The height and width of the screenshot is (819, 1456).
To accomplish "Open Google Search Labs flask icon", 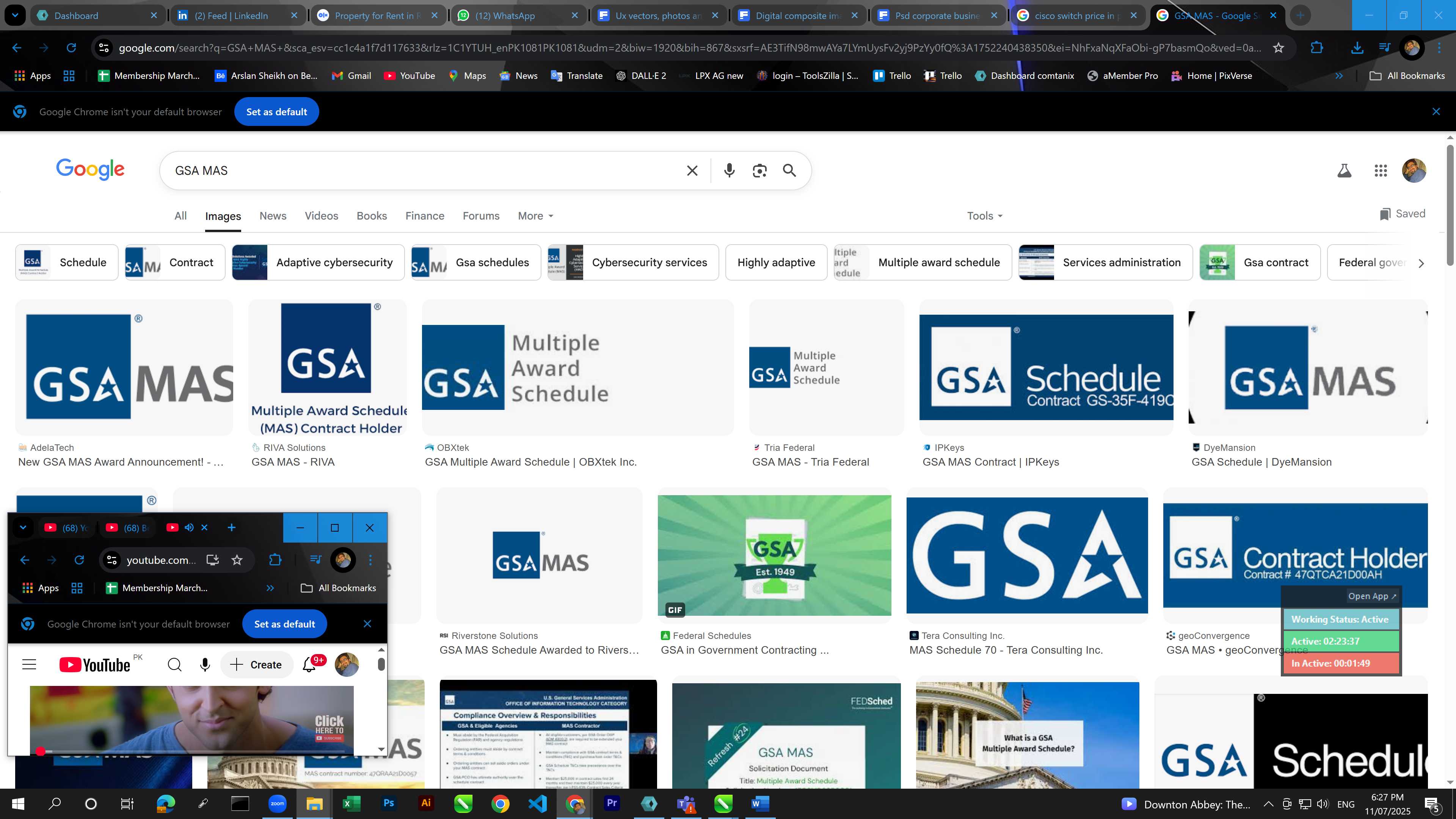I will click(1344, 170).
